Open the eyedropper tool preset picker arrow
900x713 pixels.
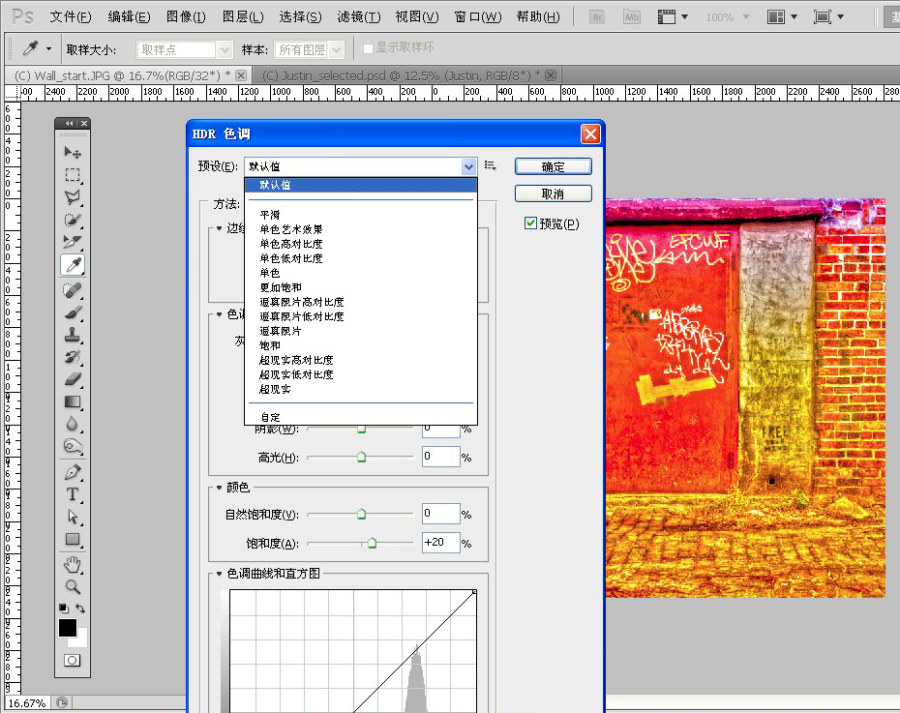[49, 49]
